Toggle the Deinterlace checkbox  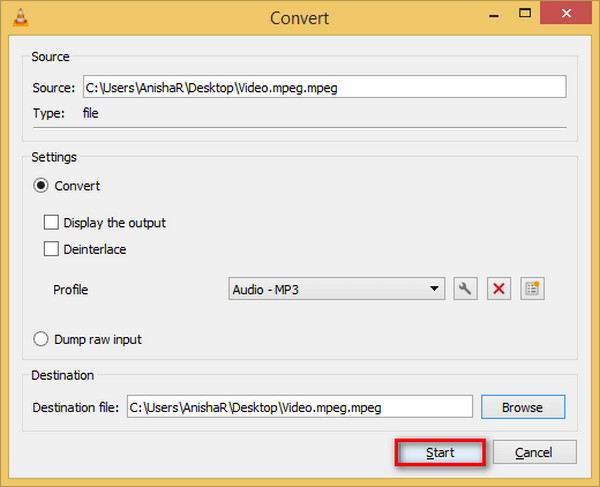(51, 249)
